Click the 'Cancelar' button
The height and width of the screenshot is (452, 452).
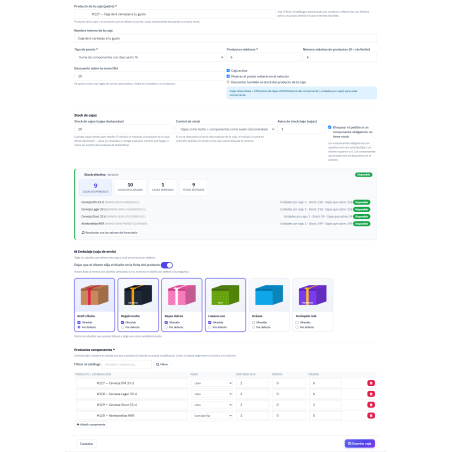pos(86,444)
